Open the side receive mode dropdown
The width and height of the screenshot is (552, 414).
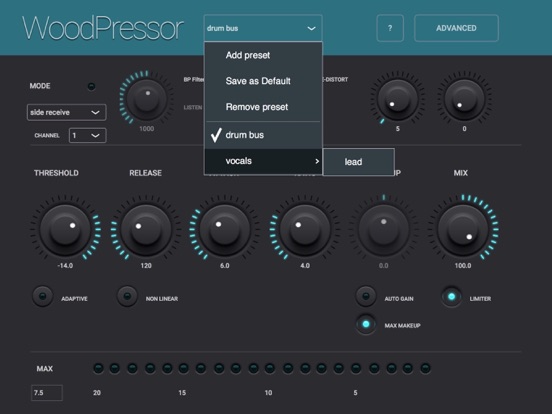tap(67, 112)
